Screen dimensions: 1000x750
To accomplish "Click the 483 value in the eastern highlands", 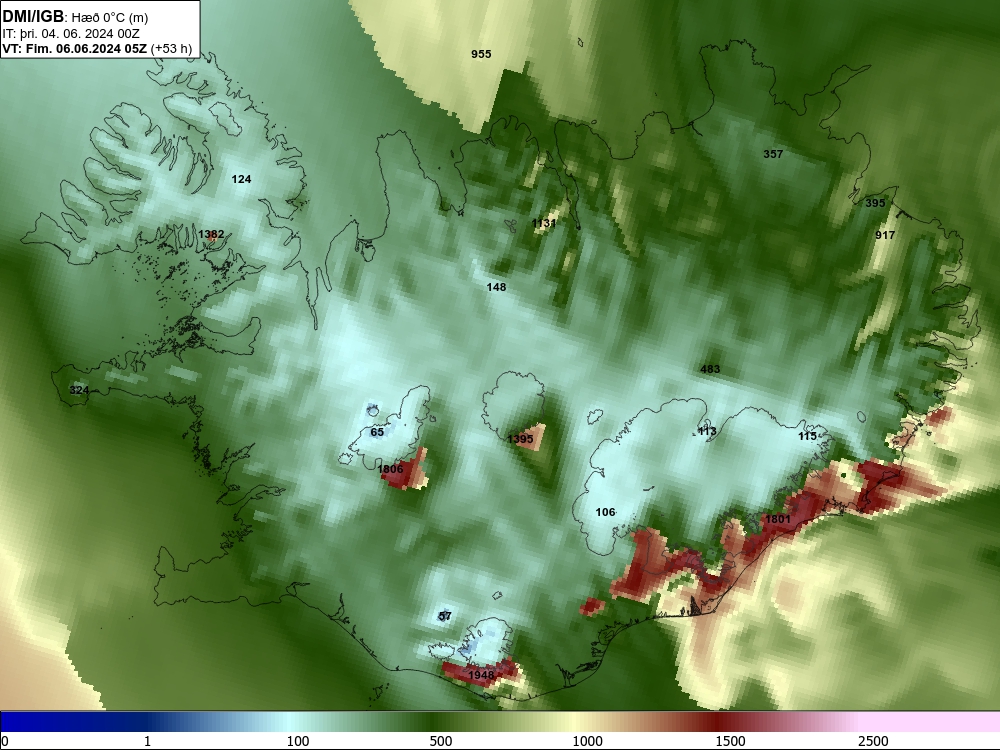I will coord(710,369).
